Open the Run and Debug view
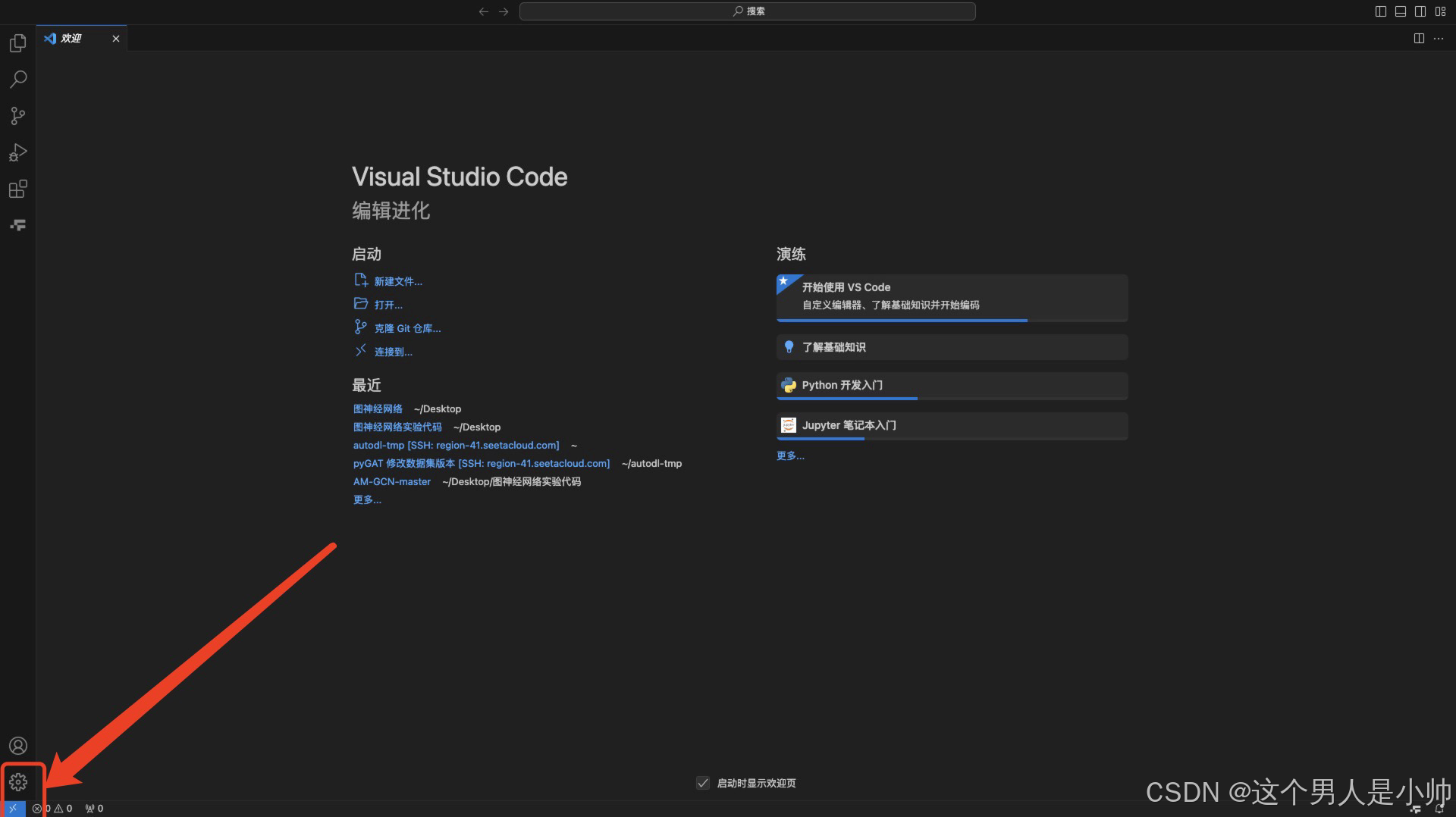Screen dimensions: 1456x817 coord(18,152)
